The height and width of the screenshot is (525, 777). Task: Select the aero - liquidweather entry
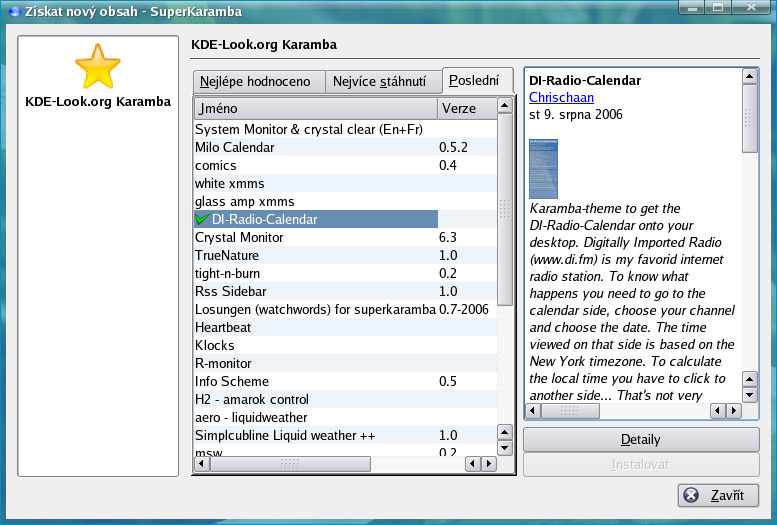pos(345,417)
